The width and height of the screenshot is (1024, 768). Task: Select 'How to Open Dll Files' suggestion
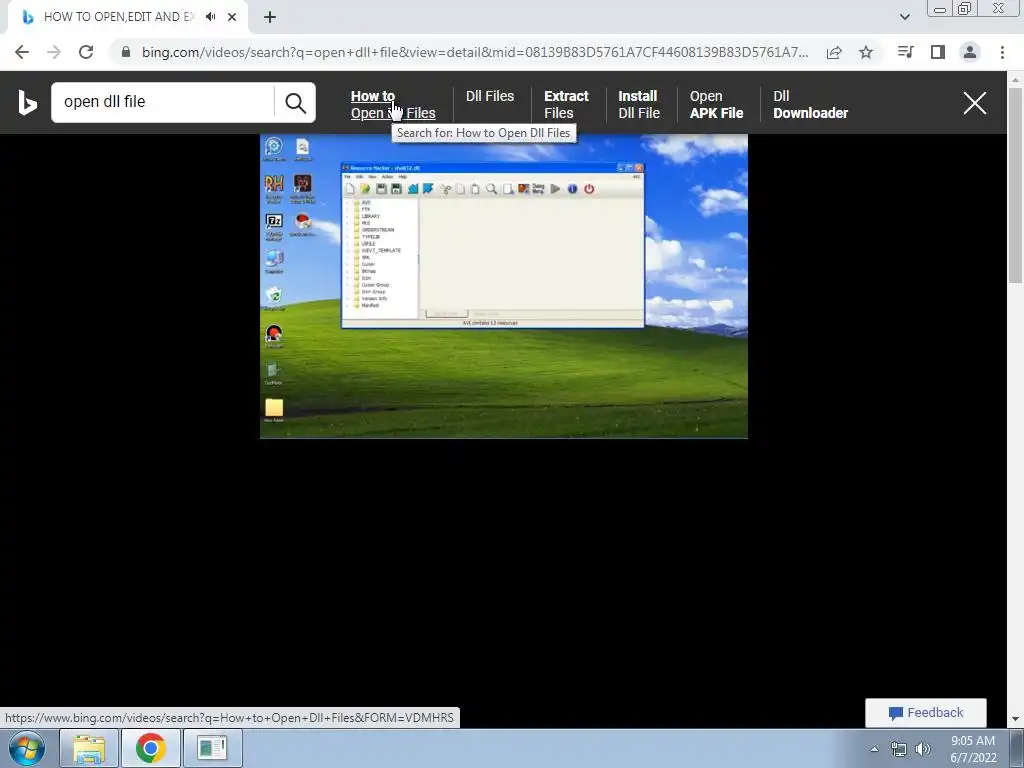[392, 104]
